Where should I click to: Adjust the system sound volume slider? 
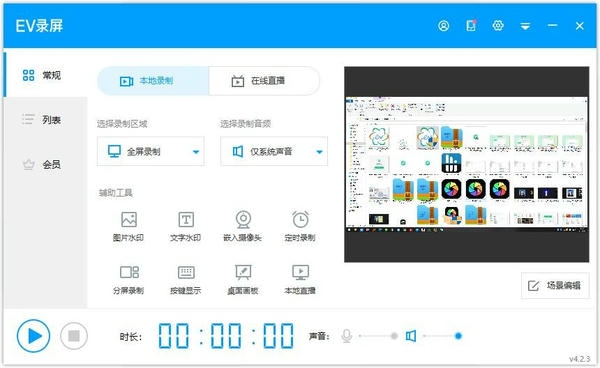[442, 336]
